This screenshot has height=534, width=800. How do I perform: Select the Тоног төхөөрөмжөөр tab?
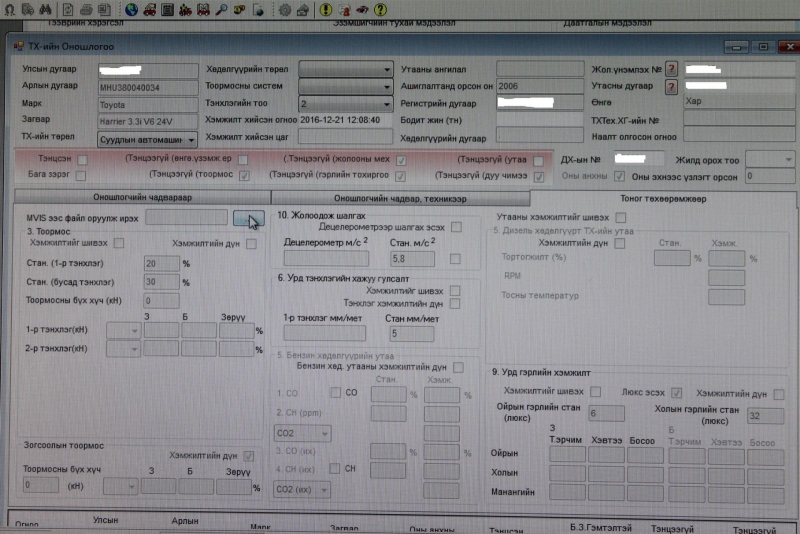[655, 197]
